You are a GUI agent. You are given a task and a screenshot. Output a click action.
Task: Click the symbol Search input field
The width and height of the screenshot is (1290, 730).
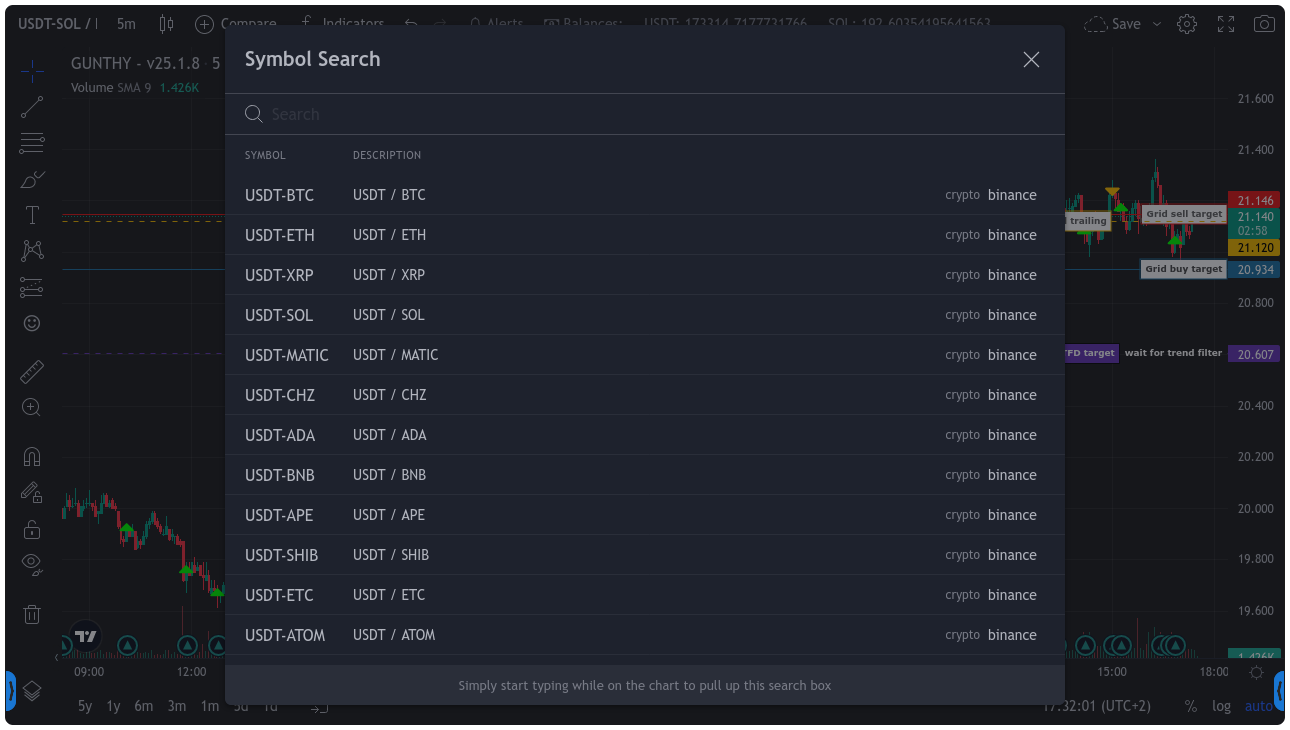(x=640, y=114)
